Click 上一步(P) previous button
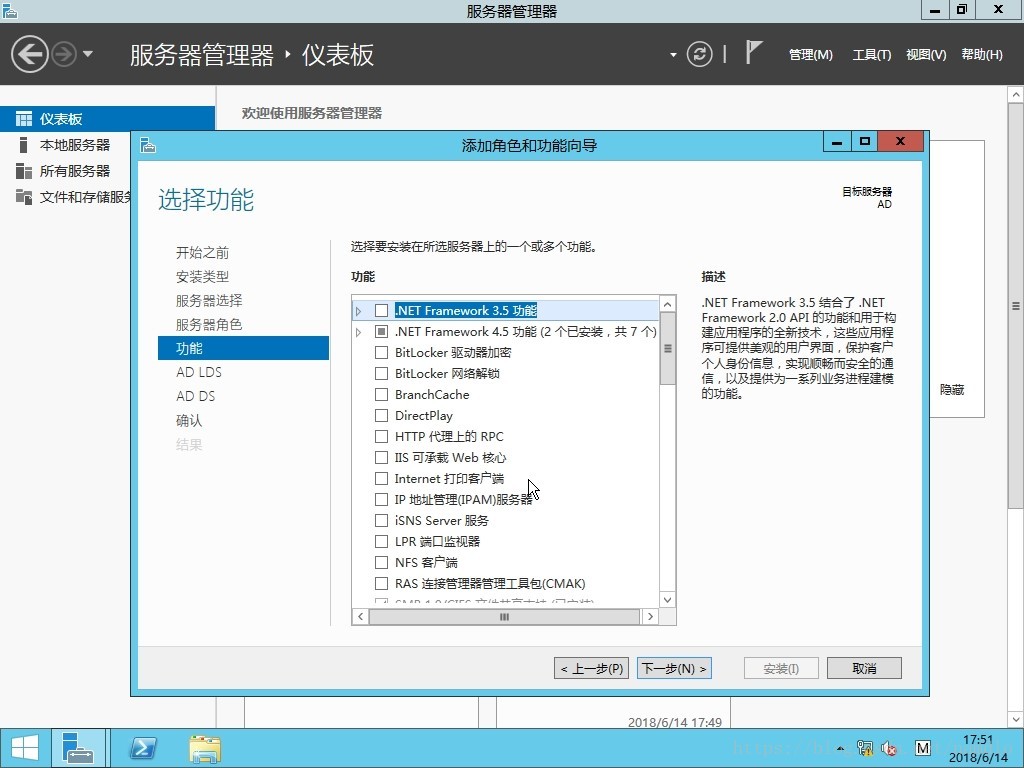1024x768 pixels. pos(592,668)
